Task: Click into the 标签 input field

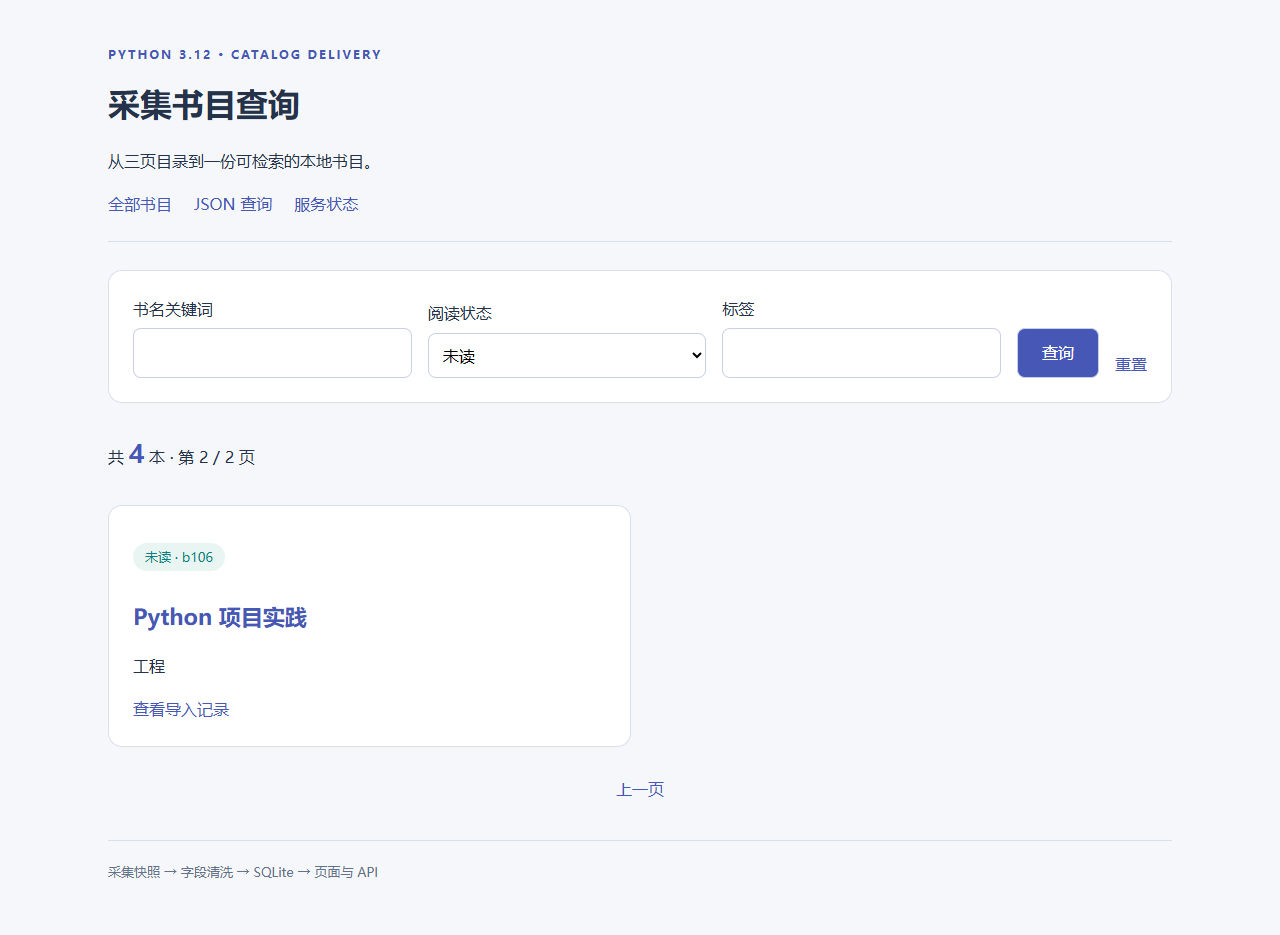Action: coord(861,353)
